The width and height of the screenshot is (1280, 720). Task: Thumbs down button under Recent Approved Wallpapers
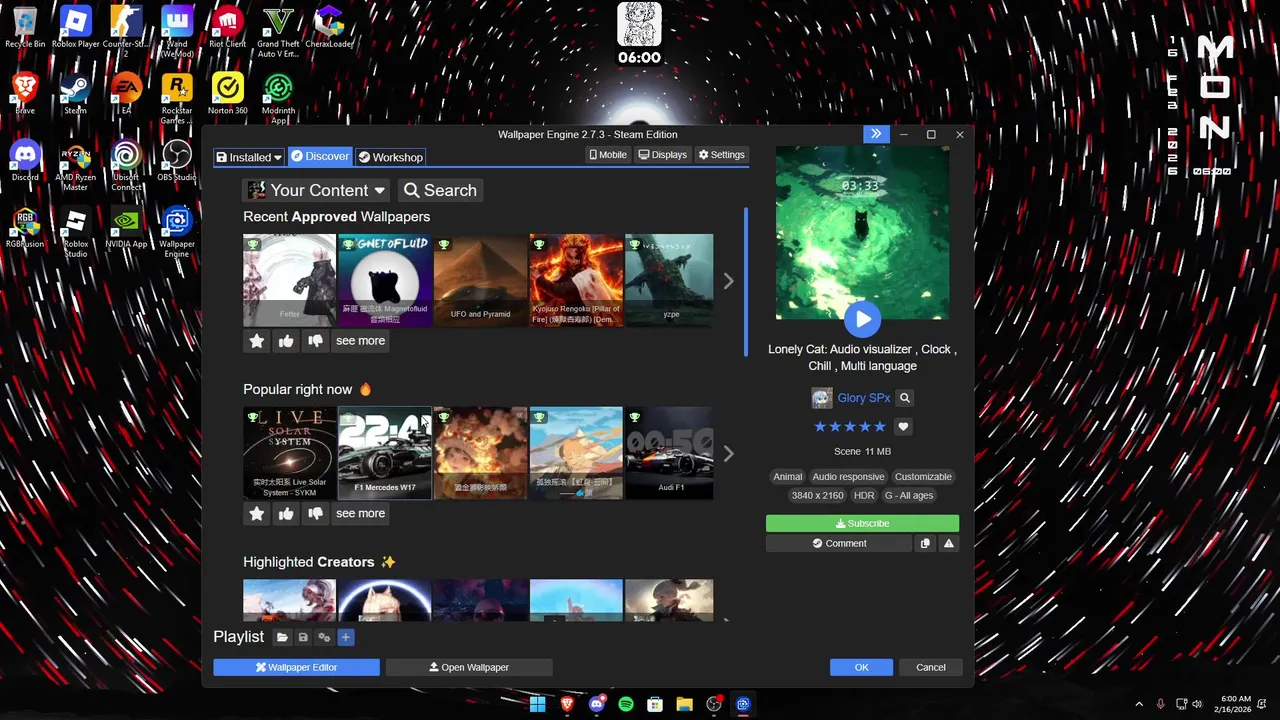[x=315, y=341]
